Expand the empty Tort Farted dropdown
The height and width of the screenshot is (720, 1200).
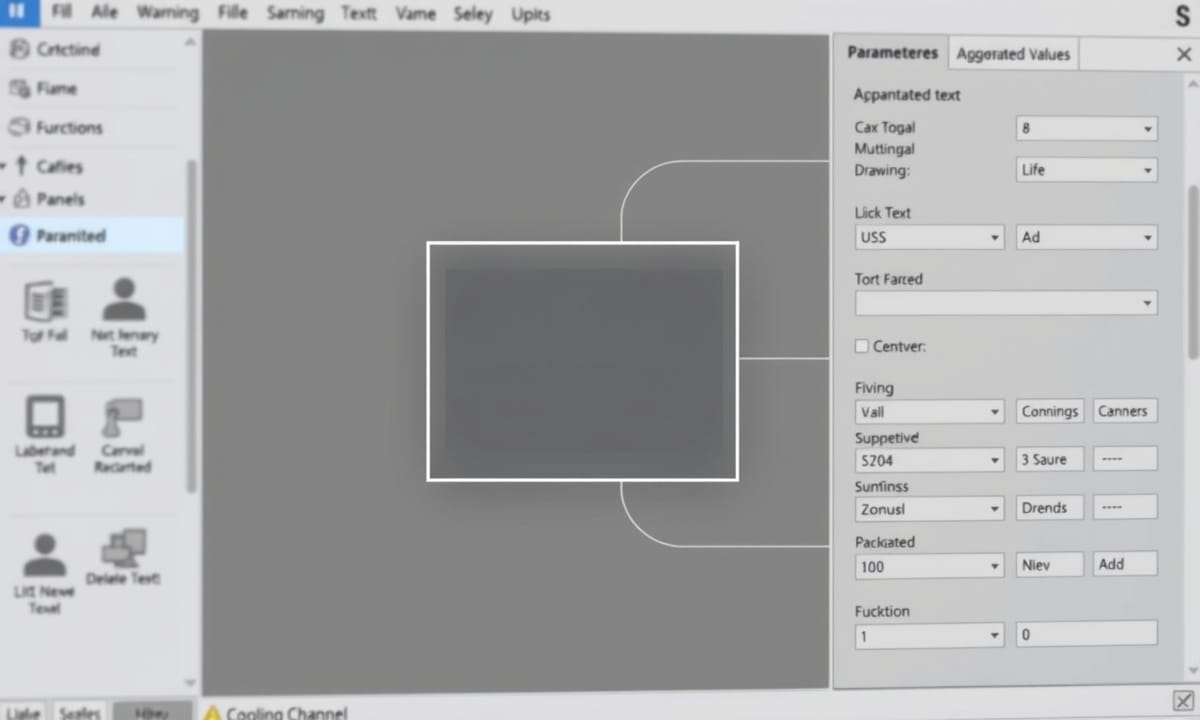click(1005, 303)
